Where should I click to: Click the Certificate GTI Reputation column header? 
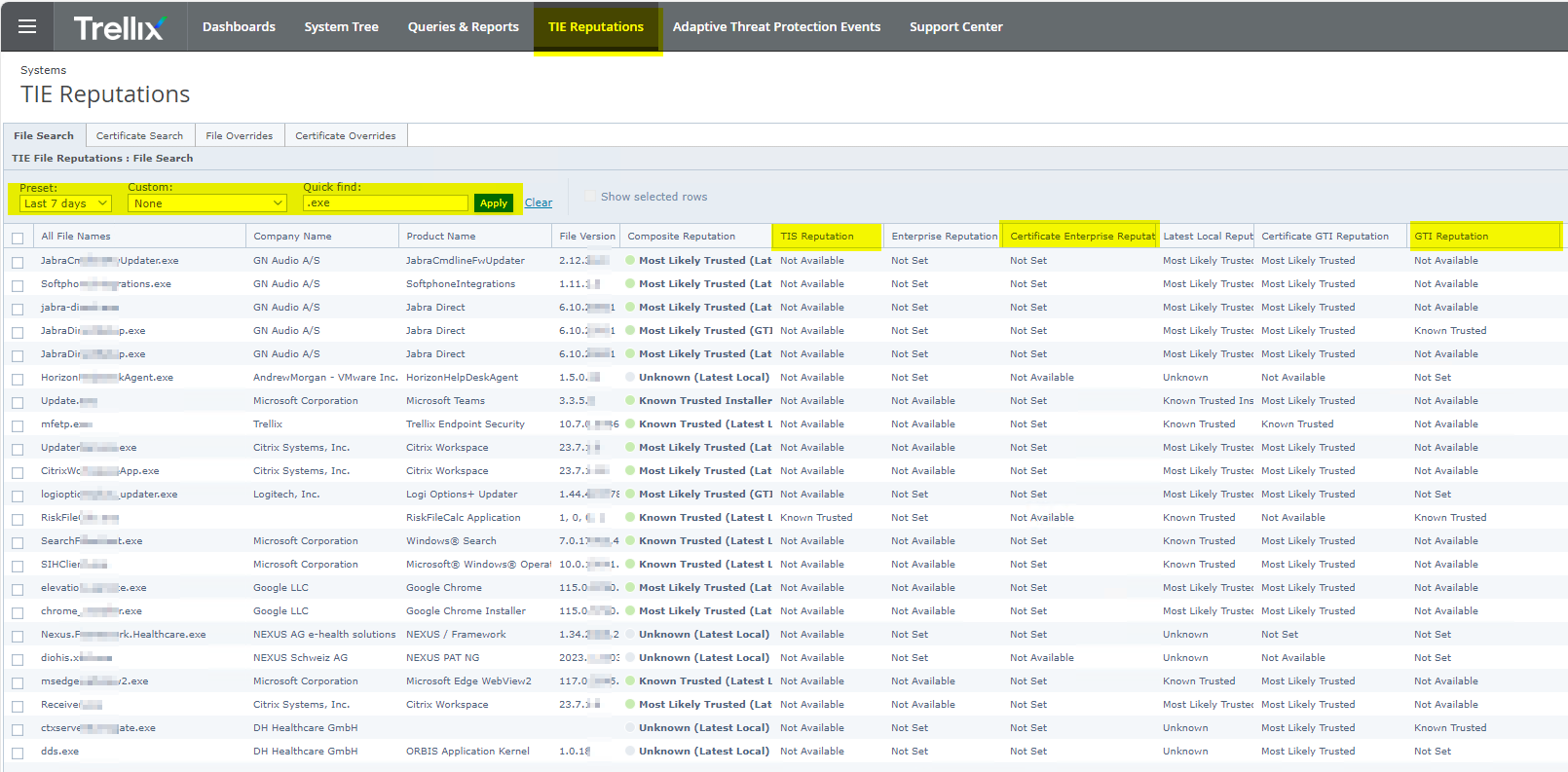(x=1325, y=237)
